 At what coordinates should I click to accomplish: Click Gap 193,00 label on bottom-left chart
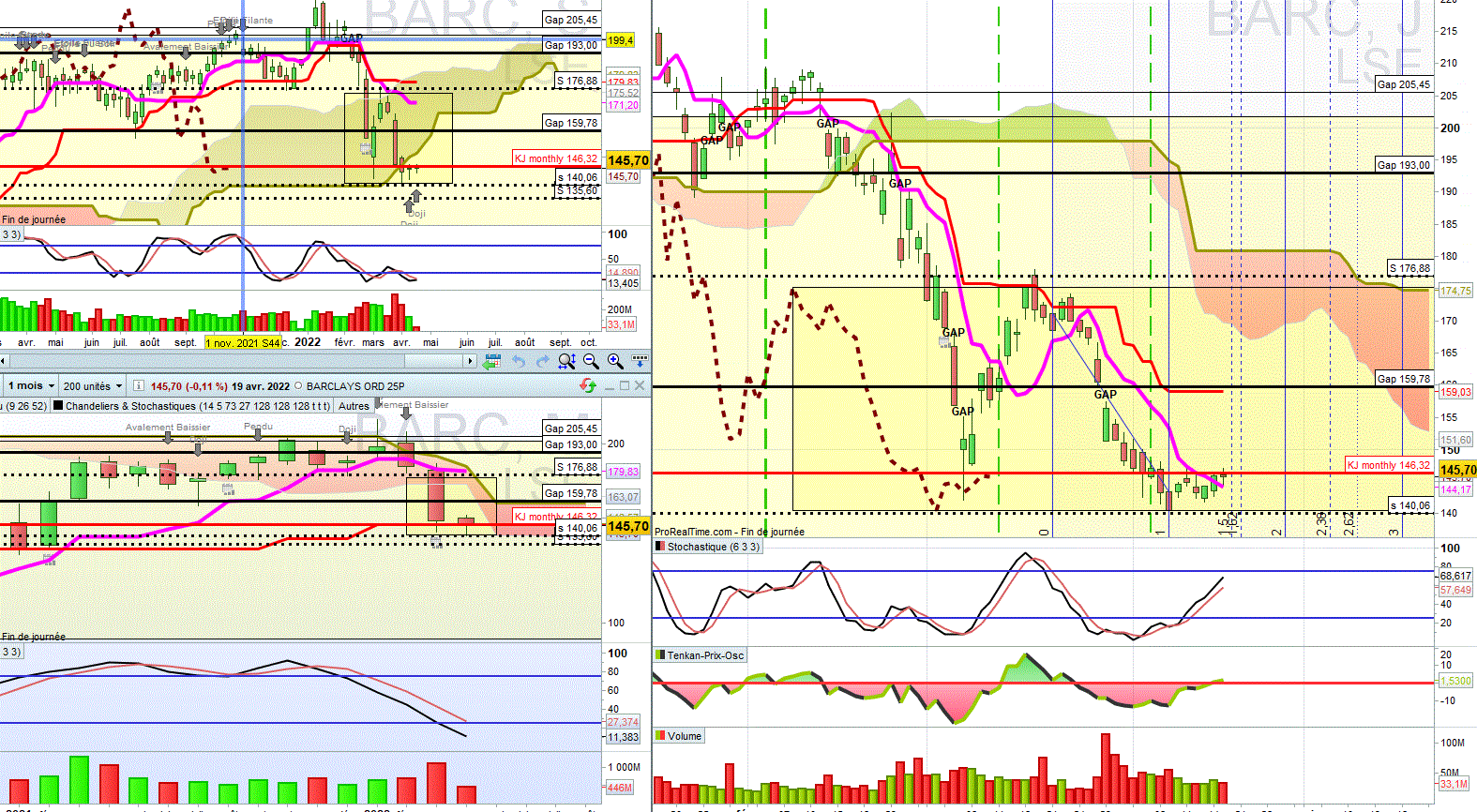[571, 444]
